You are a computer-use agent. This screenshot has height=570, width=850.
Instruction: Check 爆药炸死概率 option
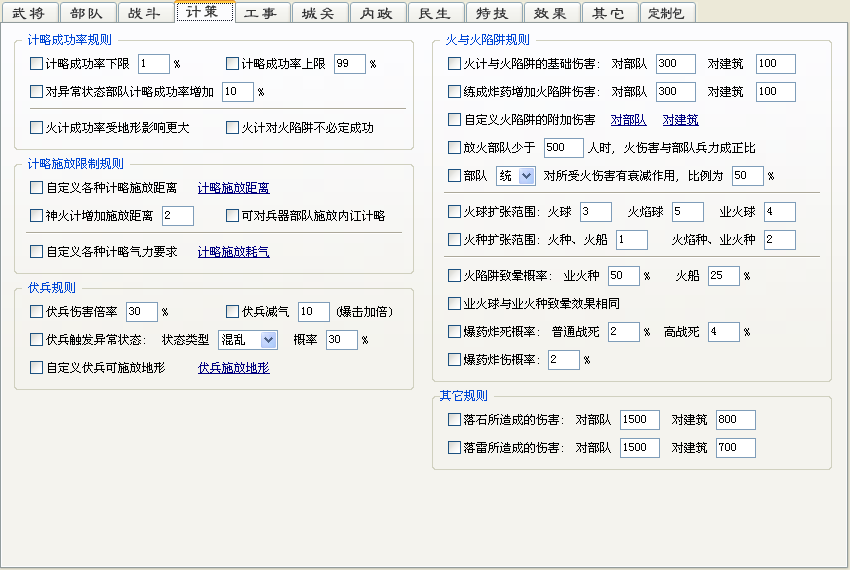tap(454, 332)
